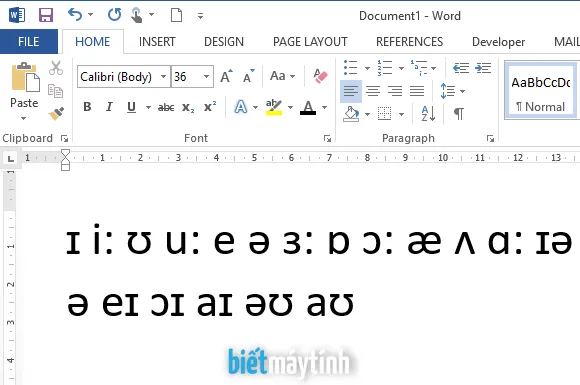Switch to the DESIGN tab
Viewport: 580px width, 385px height.
click(224, 41)
